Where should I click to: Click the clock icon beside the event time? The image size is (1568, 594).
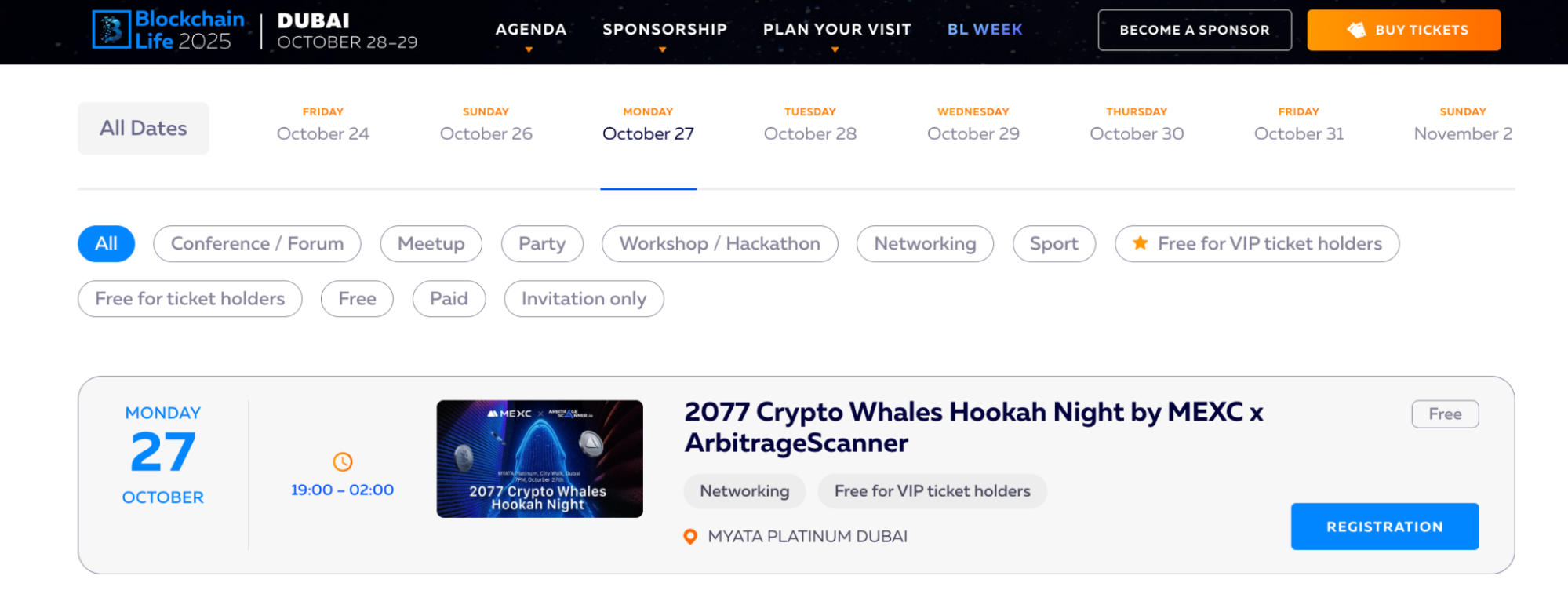(x=342, y=462)
